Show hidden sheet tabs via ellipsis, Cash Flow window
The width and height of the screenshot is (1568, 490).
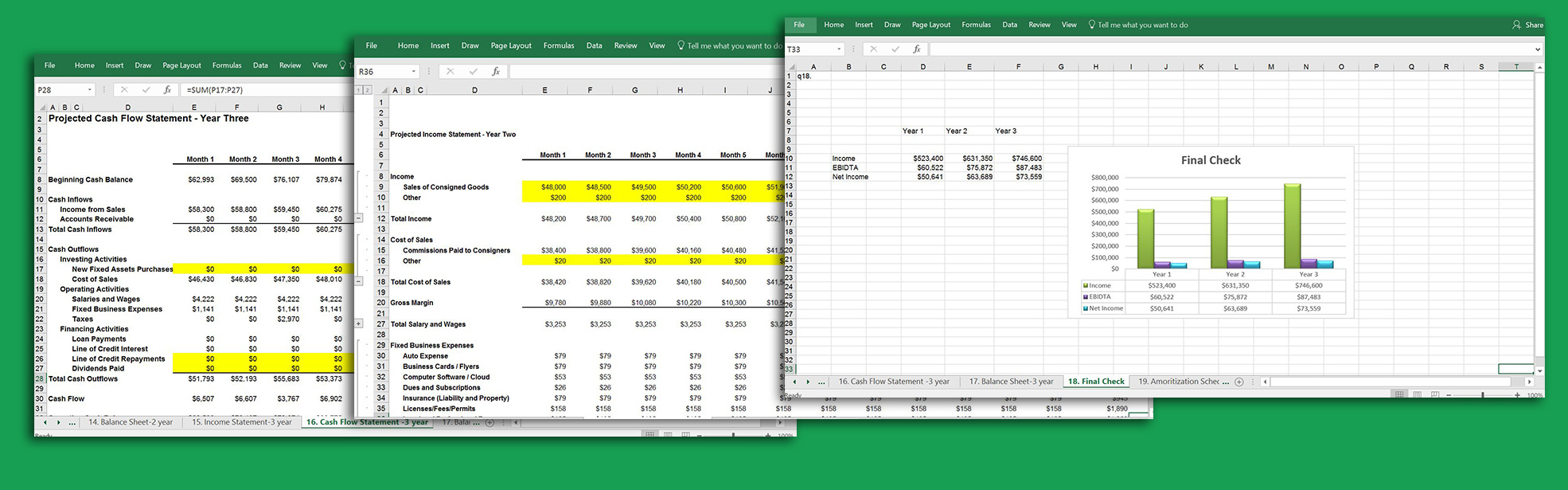pyautogui.click(x=72, y=423)
